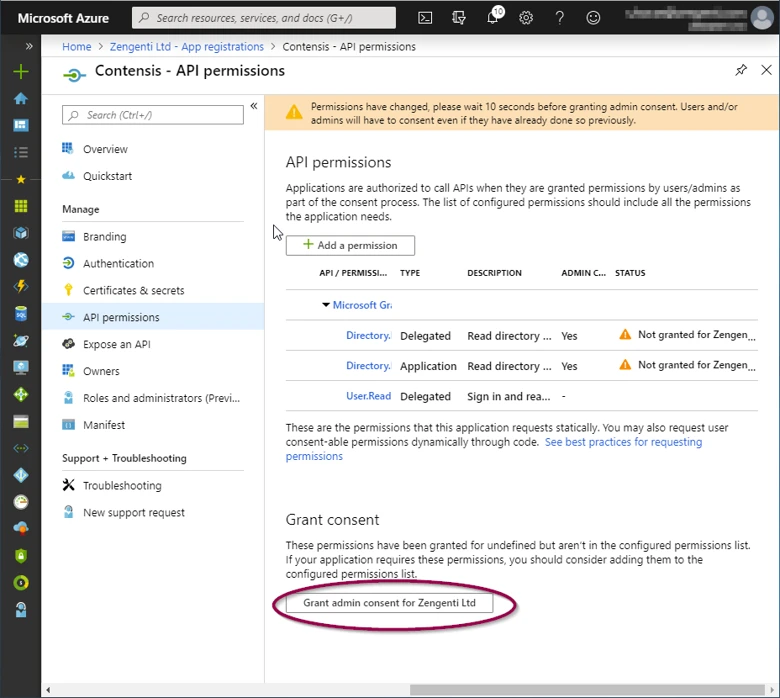780x698 pixels.
Task: Click Grant admin consent for Zengenti Ltd
Action: pyautogui.click(x=390, y=603)
